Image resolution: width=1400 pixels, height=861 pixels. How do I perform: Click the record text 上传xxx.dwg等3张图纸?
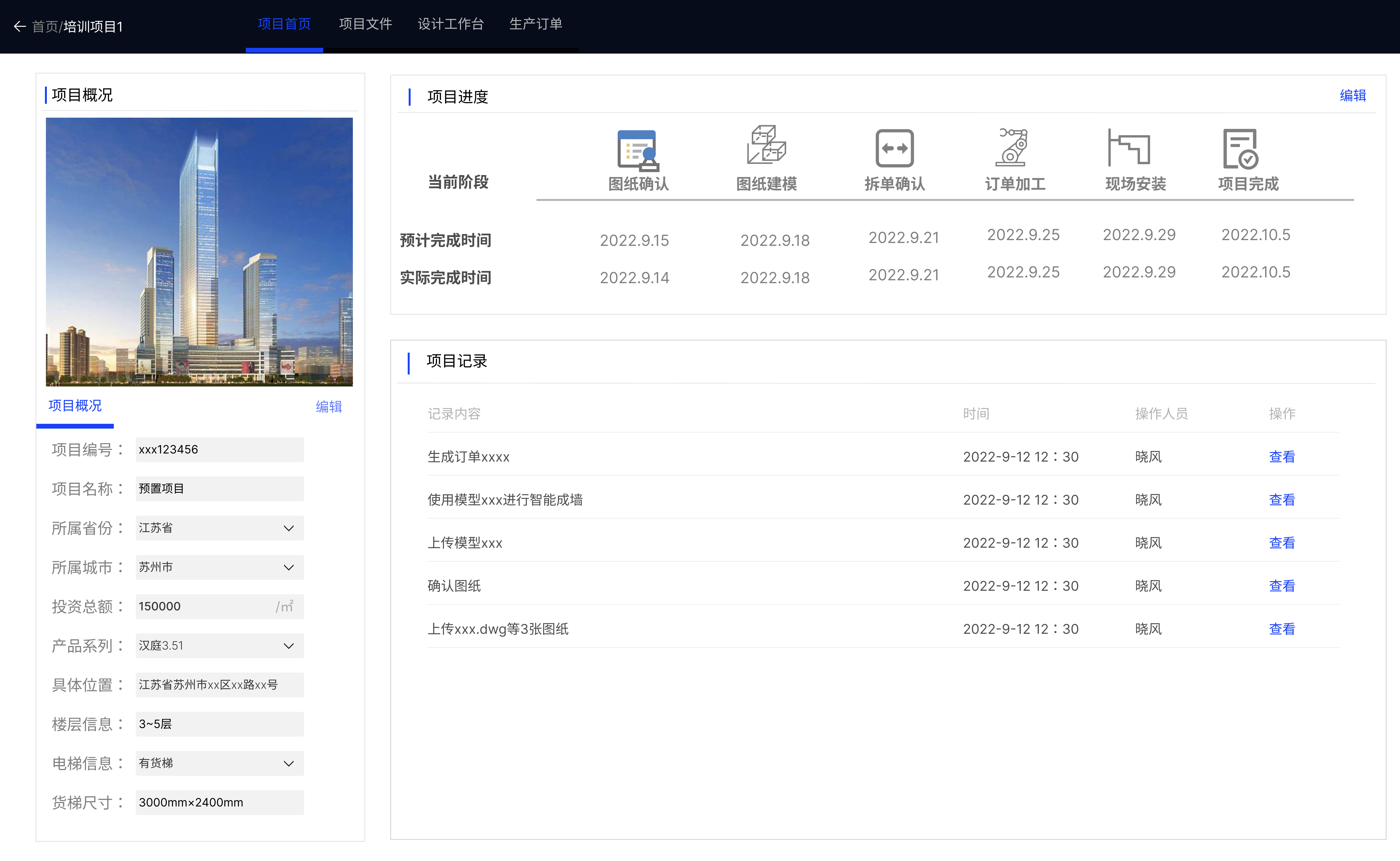pyautogui.click(x=498, y=629)
